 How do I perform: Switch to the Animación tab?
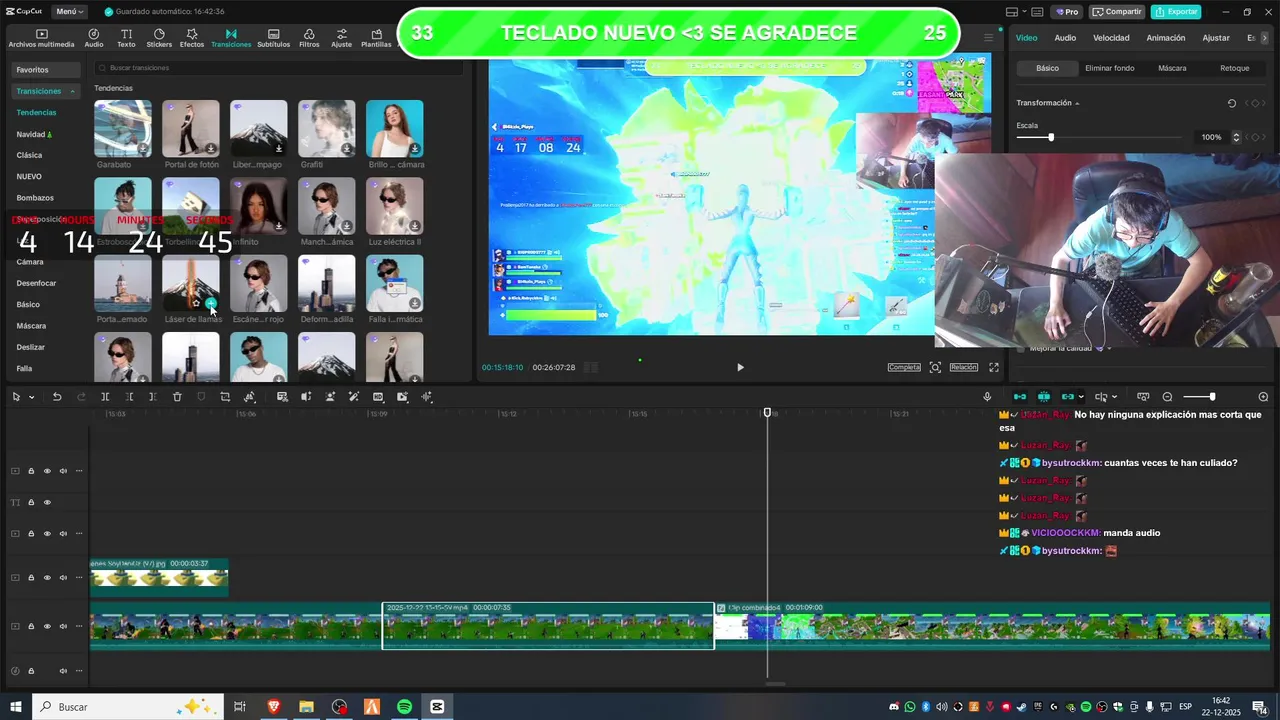[1165, 38]
